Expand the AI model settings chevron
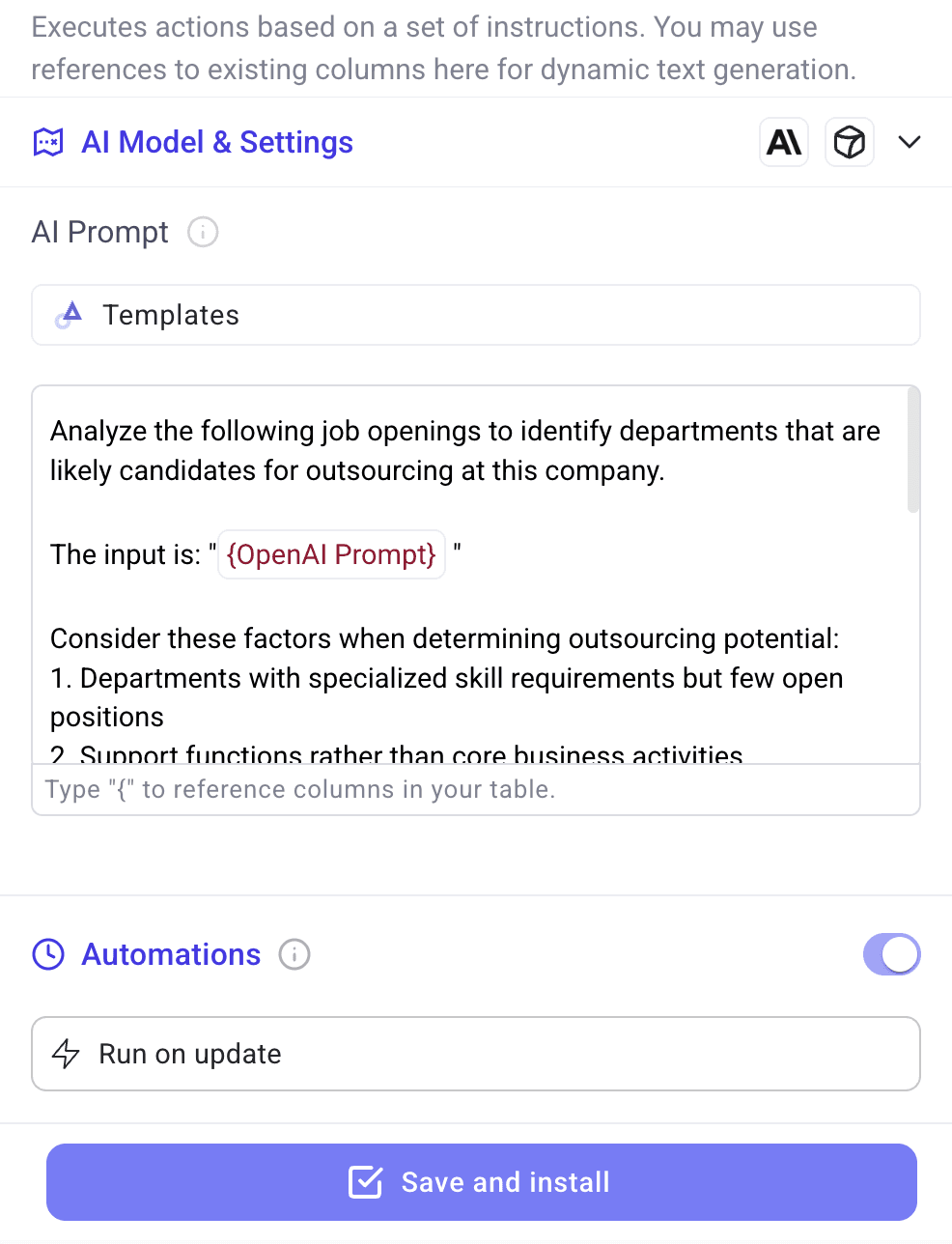952x1244 pixels. pos(909,142)
